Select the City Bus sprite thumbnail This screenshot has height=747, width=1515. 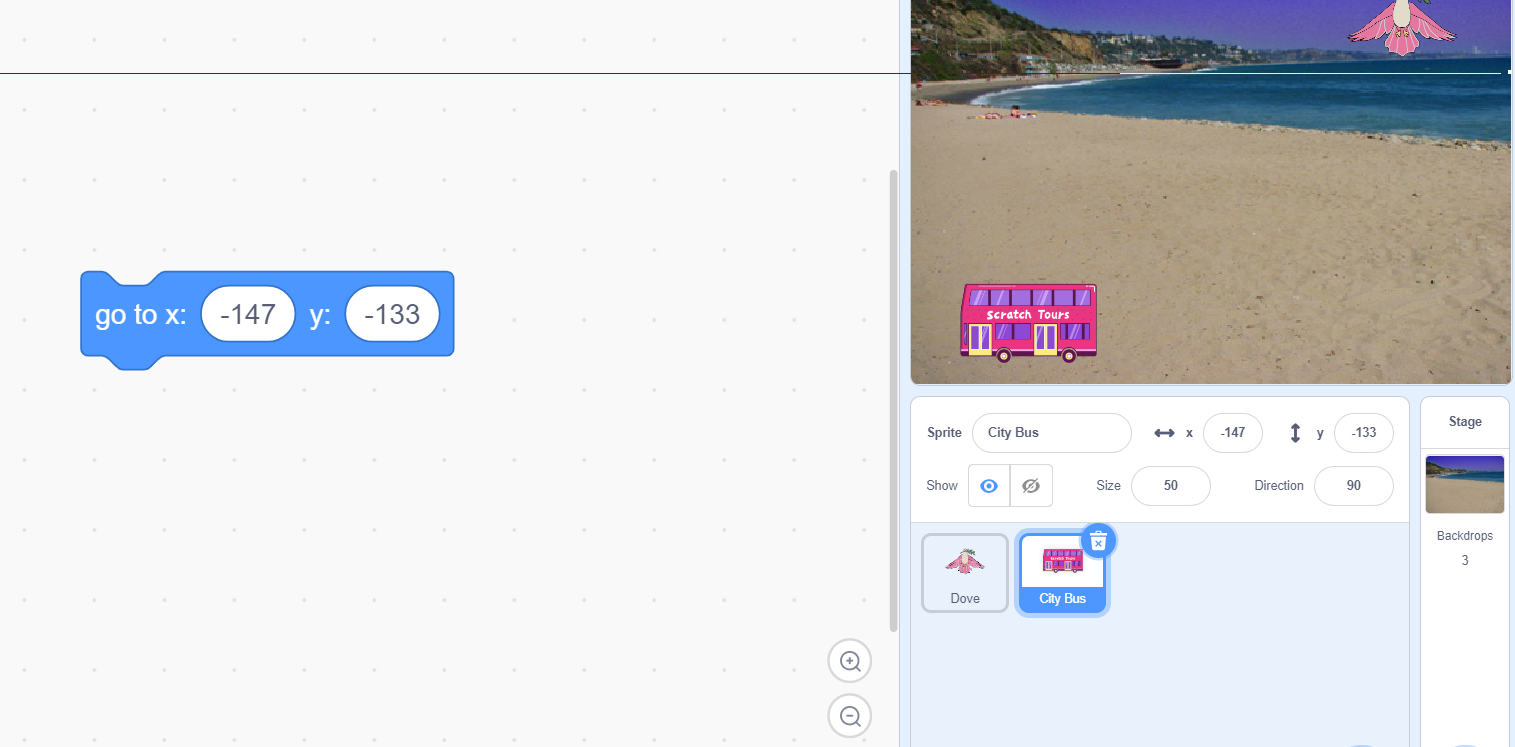(1062, 573)
